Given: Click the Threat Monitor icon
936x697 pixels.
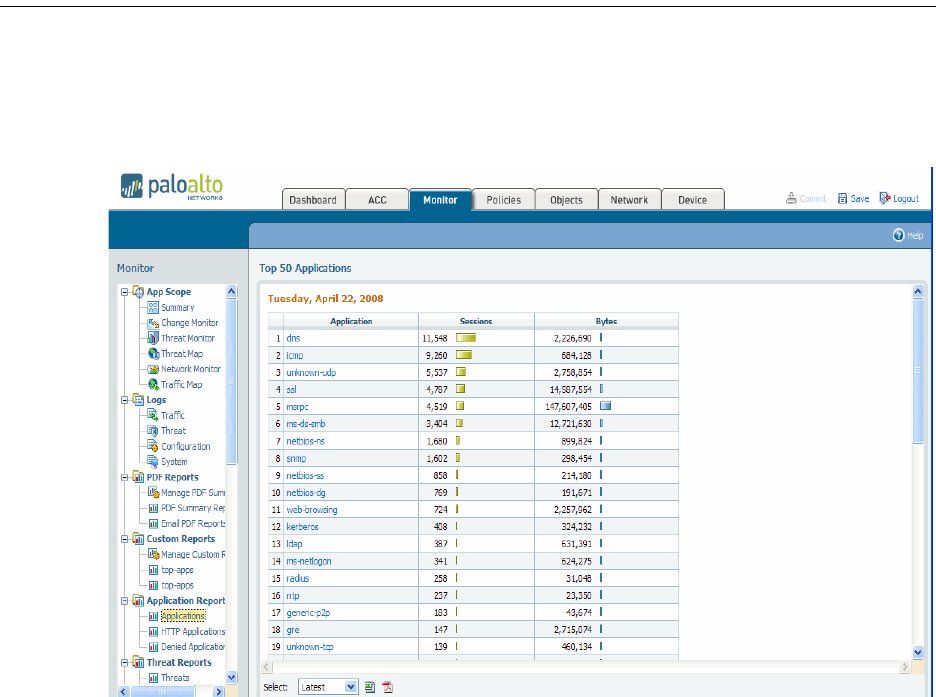Looking at the screenshot, I should click(153, 338).
